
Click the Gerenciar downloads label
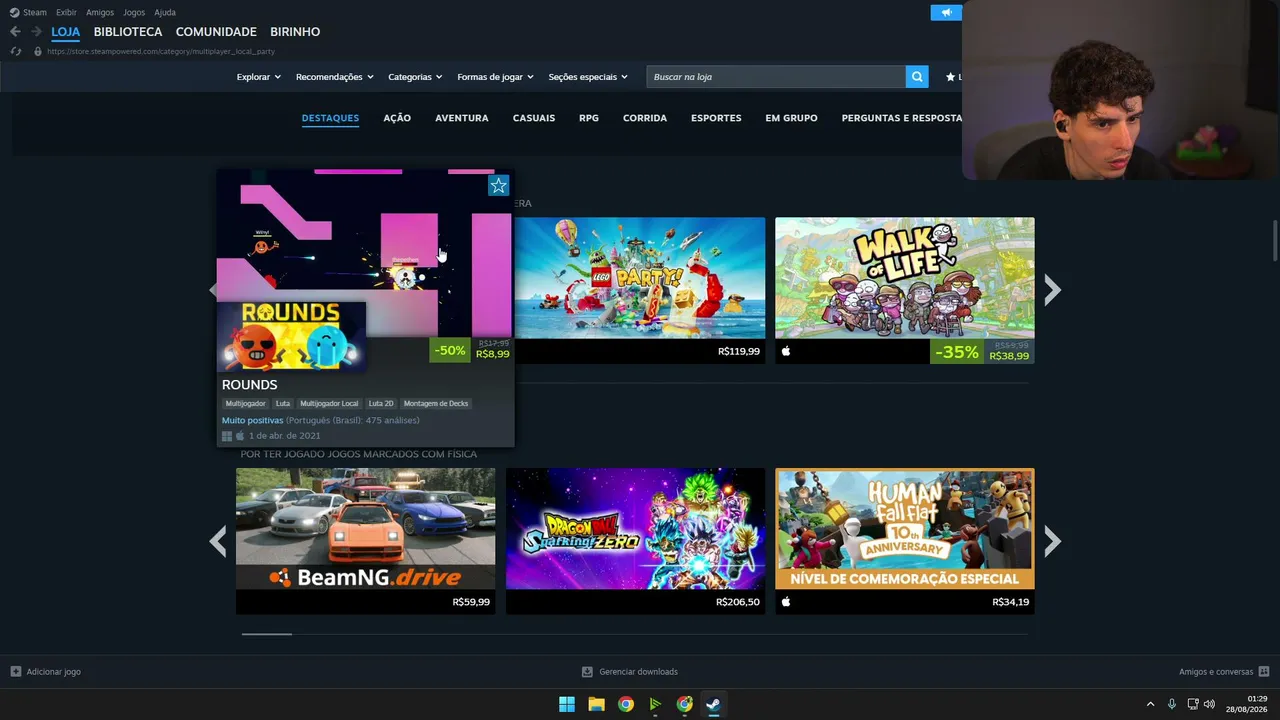(x=638, y=672)
